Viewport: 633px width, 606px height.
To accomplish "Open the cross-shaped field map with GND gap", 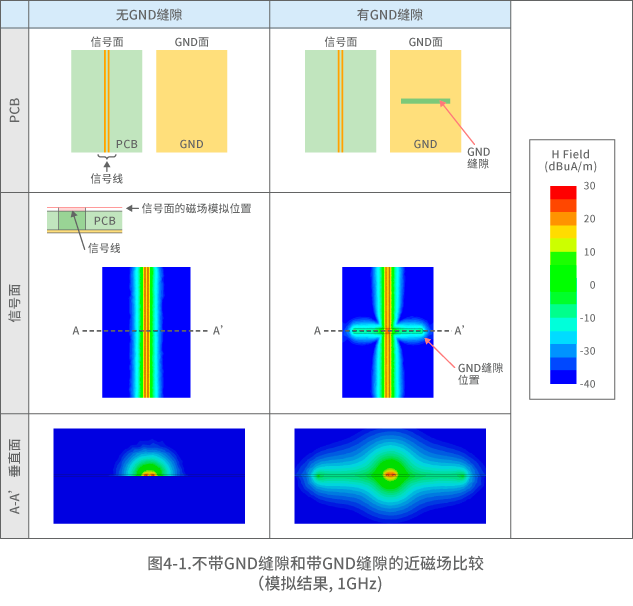I will tap(387, 332).
